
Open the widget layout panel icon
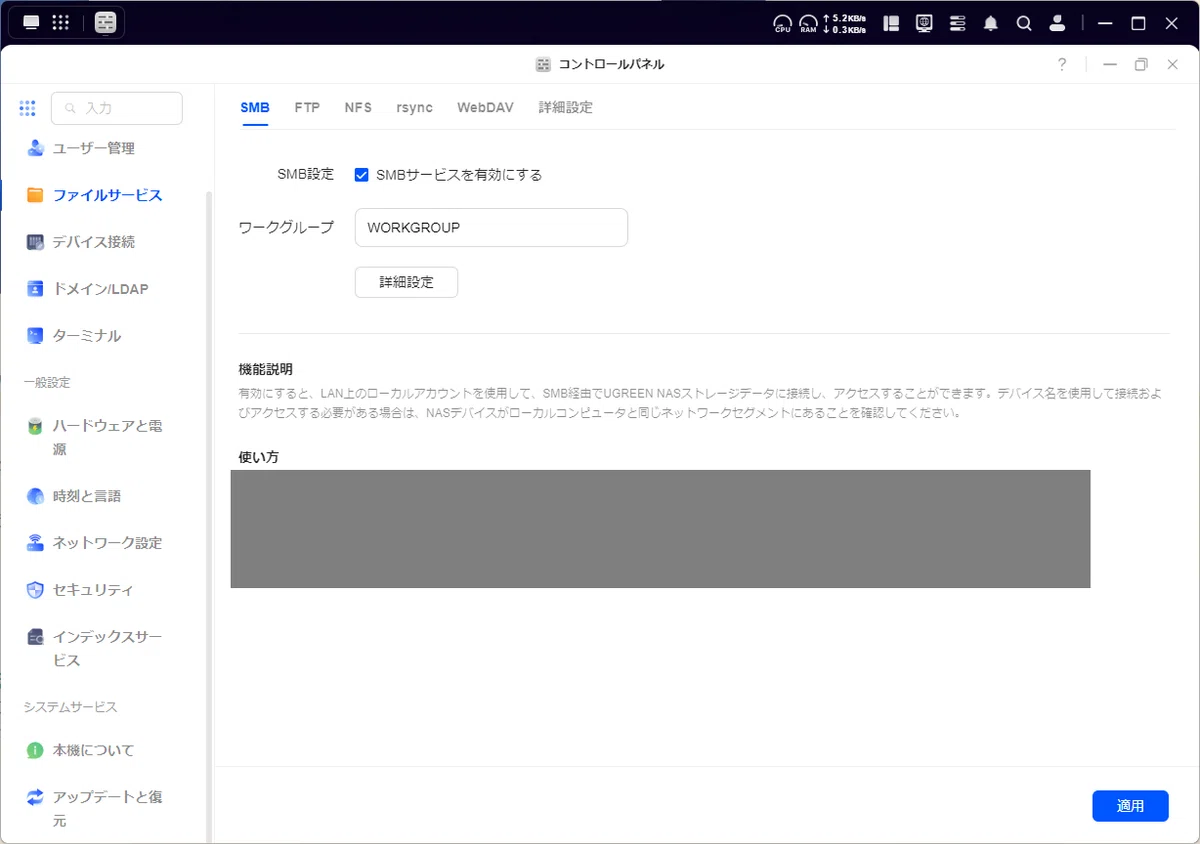point(892,23)
